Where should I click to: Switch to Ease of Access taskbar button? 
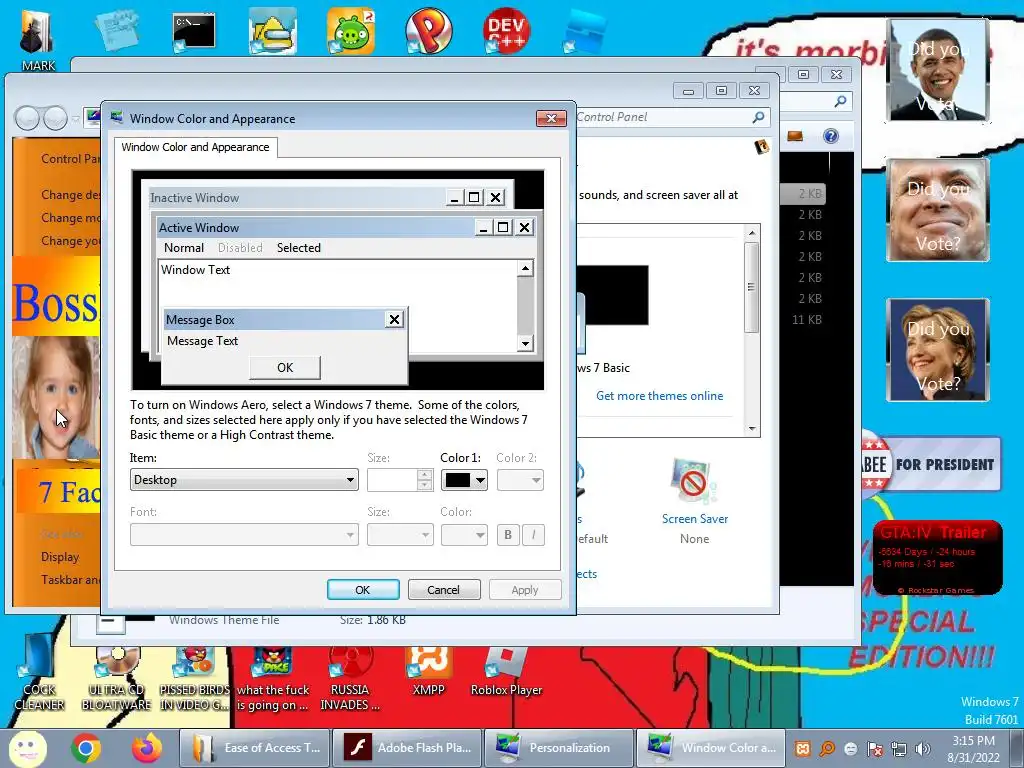click(255, 748)
